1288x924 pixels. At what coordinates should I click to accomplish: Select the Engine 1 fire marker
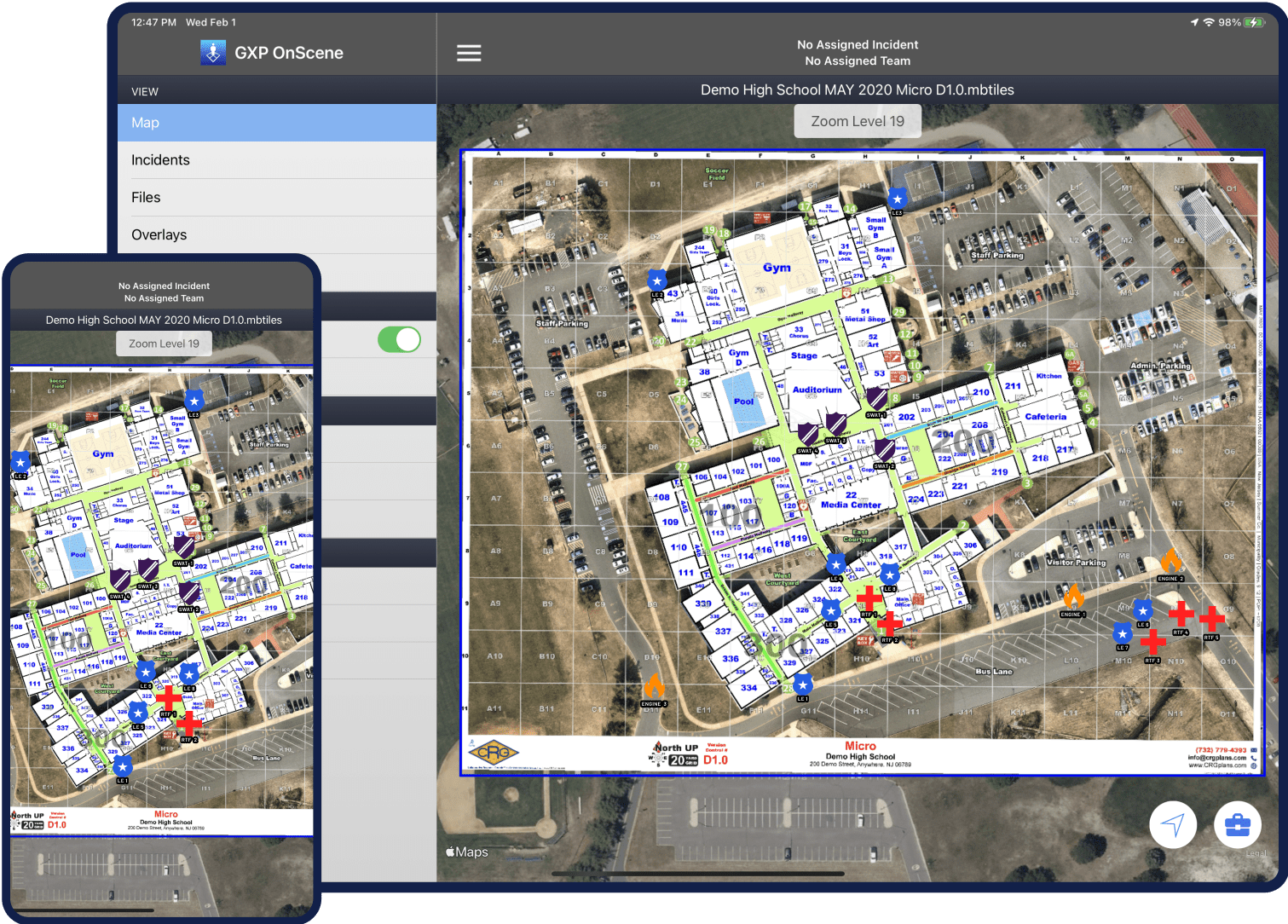pyautogui.click(x=1073, y=598)
